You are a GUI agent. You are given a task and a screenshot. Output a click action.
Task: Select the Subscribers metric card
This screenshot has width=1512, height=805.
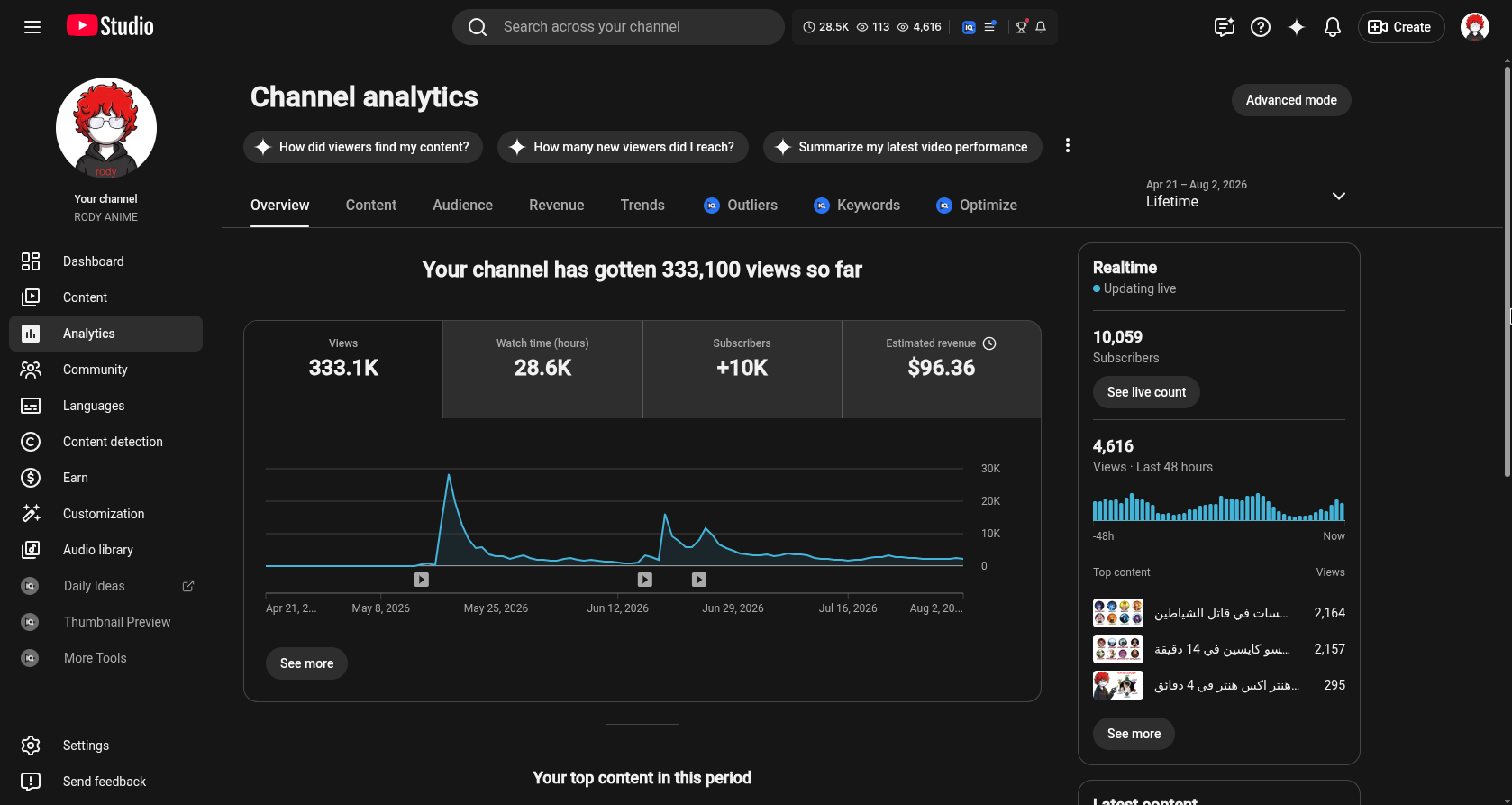(742, 370)
